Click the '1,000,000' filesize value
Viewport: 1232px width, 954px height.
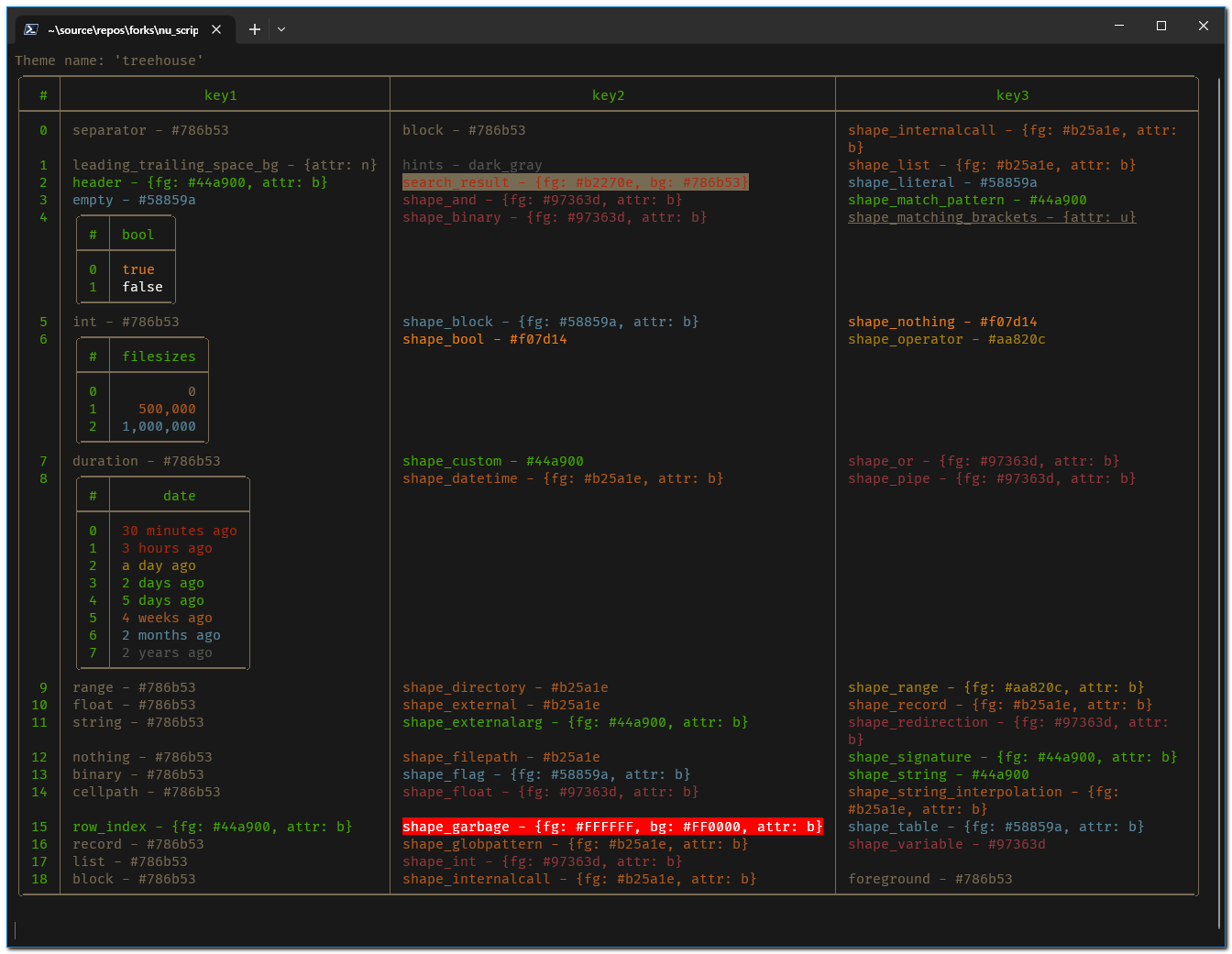[159, 426]
